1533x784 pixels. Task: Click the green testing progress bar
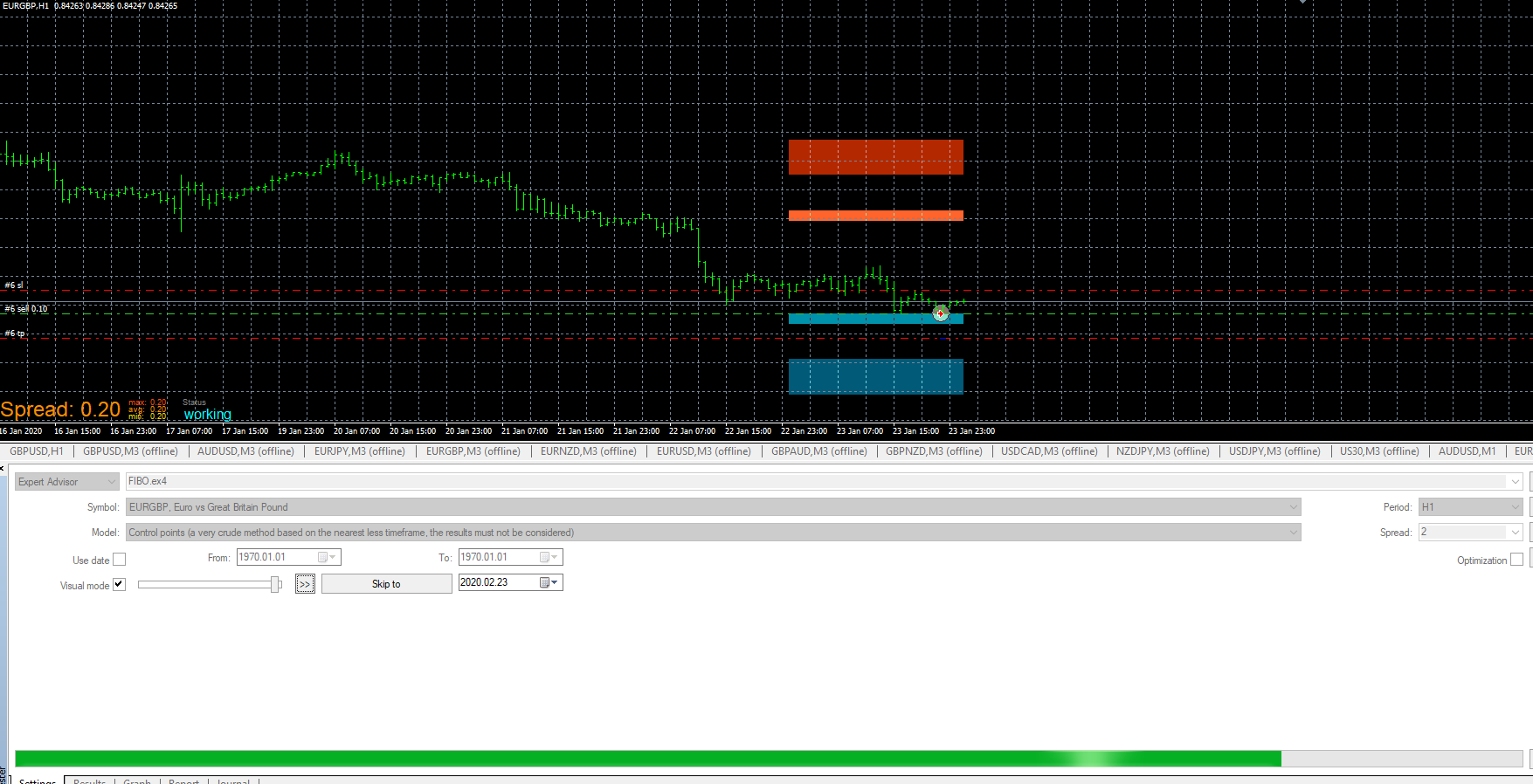(648, 759)
